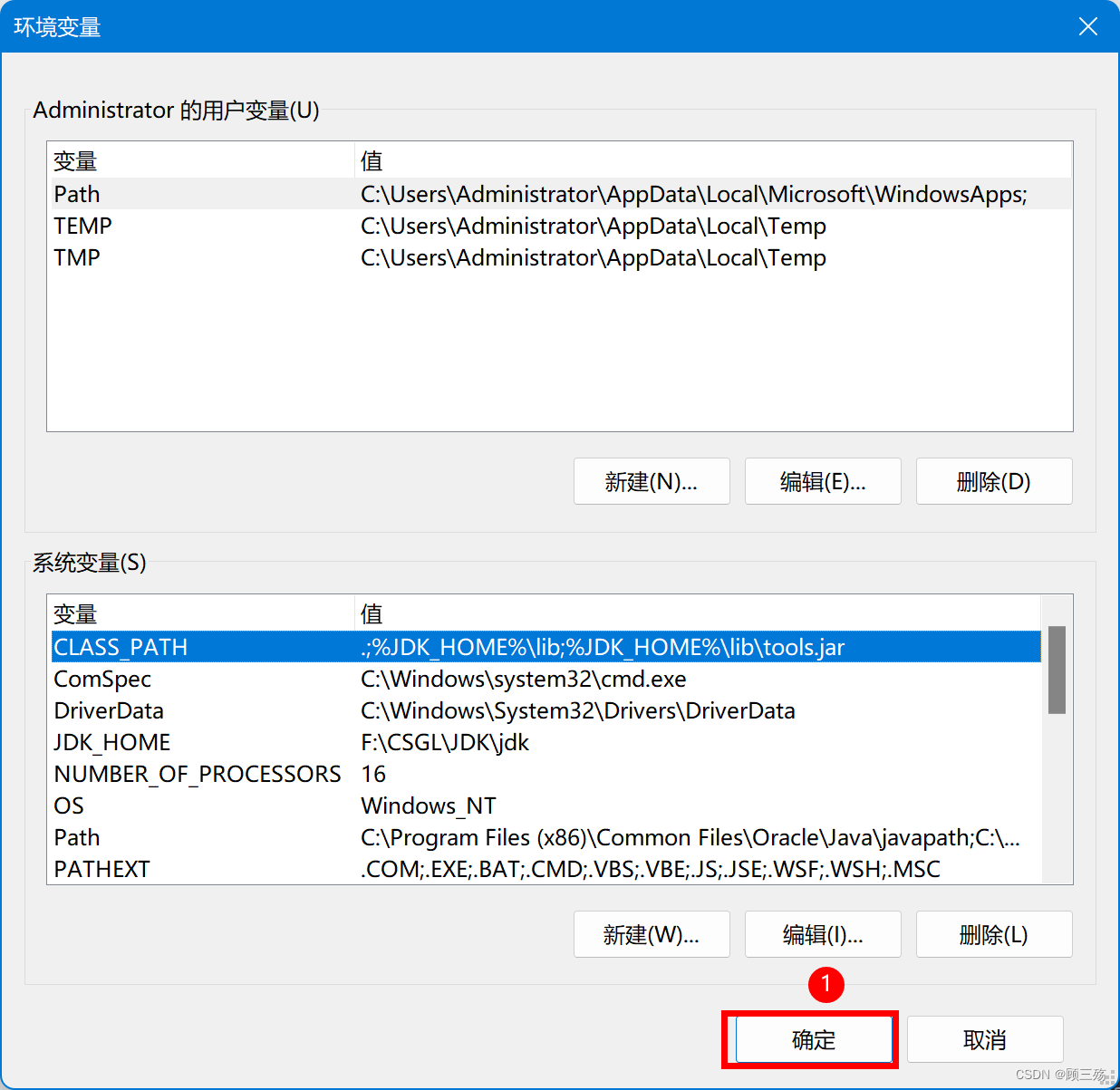1120x1090 pixels.
Task: Click the Temp path value of TEMP
Action: point(594,226)
